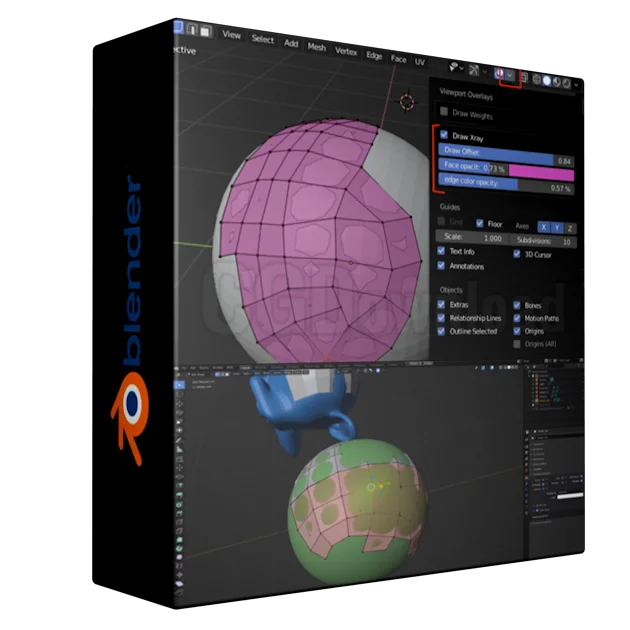The height and width of the screenshot is (630, 630).
Task: Uncheck the Extras checkbox
Action: (441, 304)
